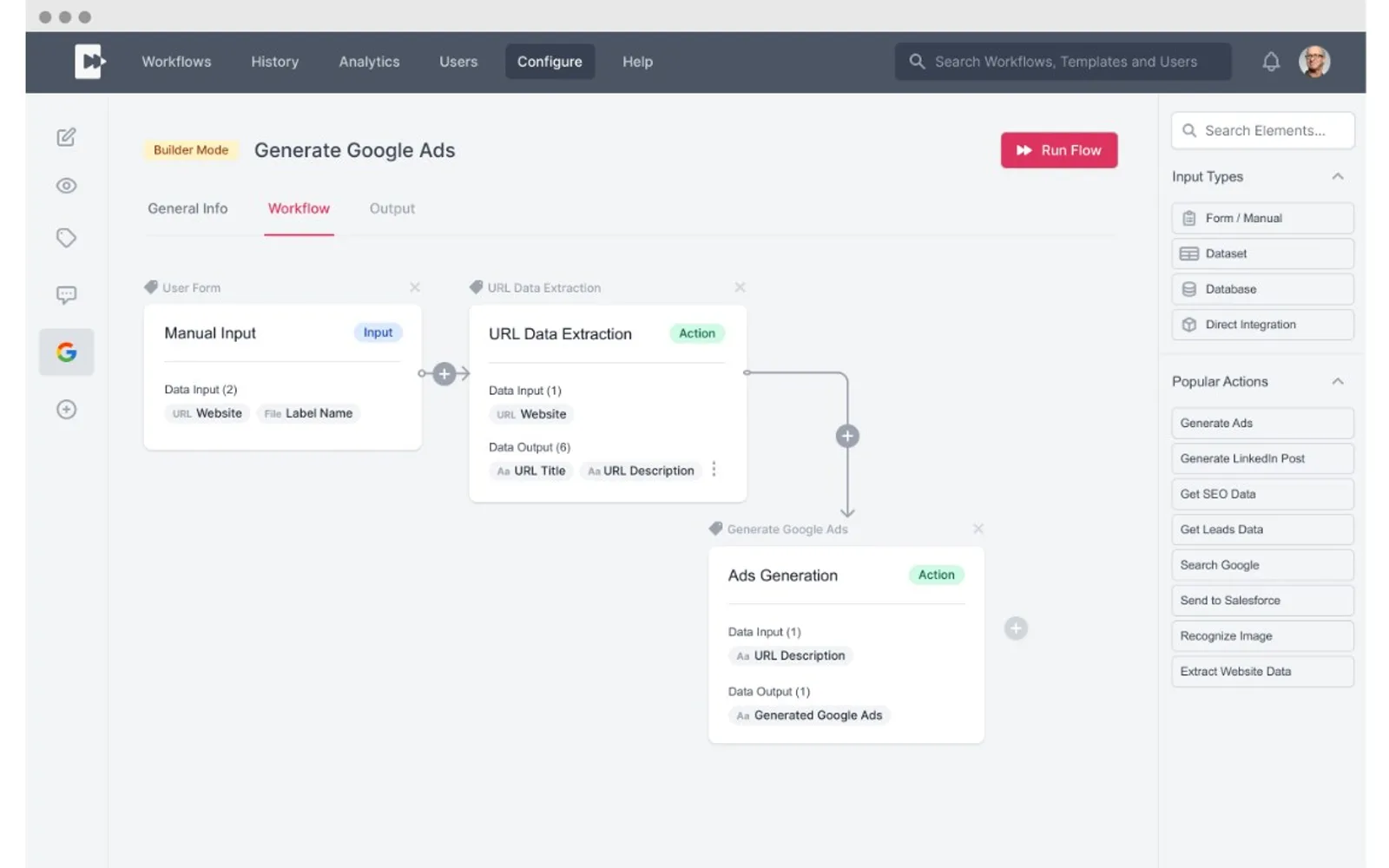Screen dimensions: 1389x868
Task: Click the Website chip in Manual Input card
Action: click(x=207, y=413)
